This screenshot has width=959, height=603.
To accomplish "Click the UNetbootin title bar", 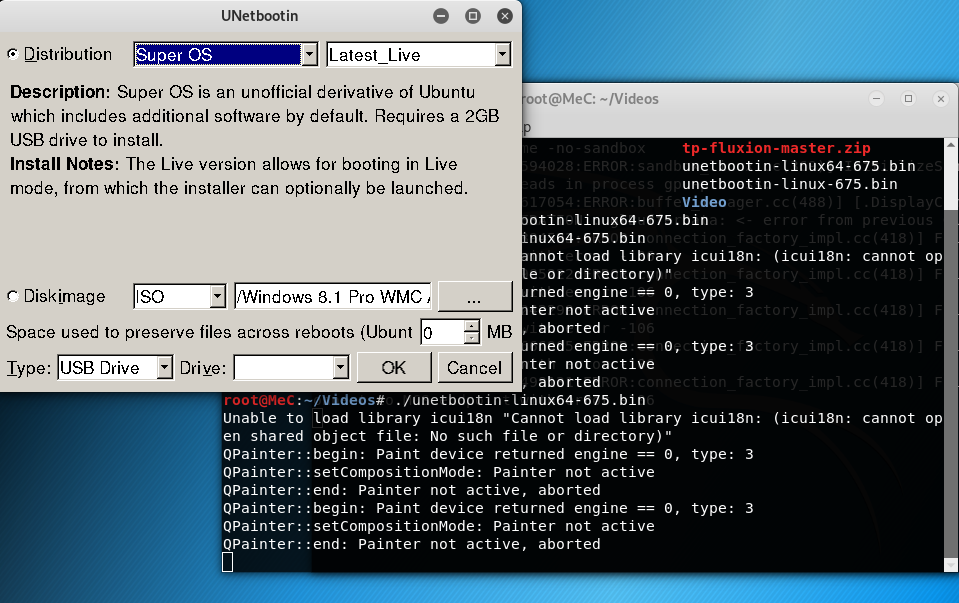I will click(259, 16).
